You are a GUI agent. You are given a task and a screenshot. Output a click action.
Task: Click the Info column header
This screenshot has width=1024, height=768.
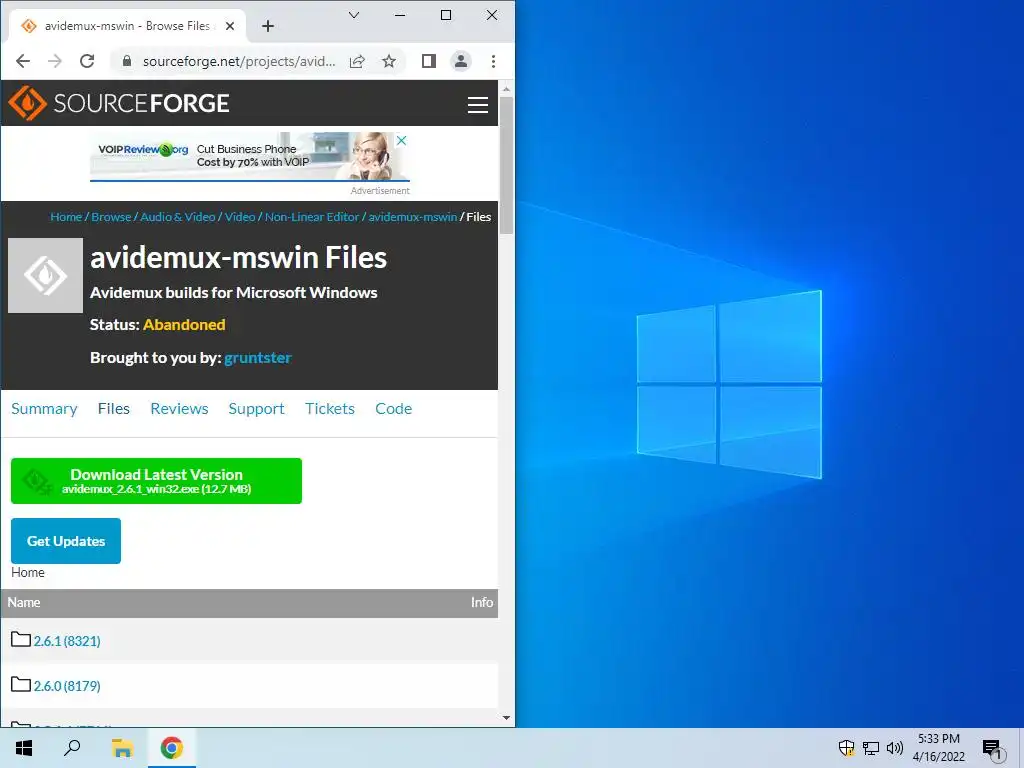[482, 603]
